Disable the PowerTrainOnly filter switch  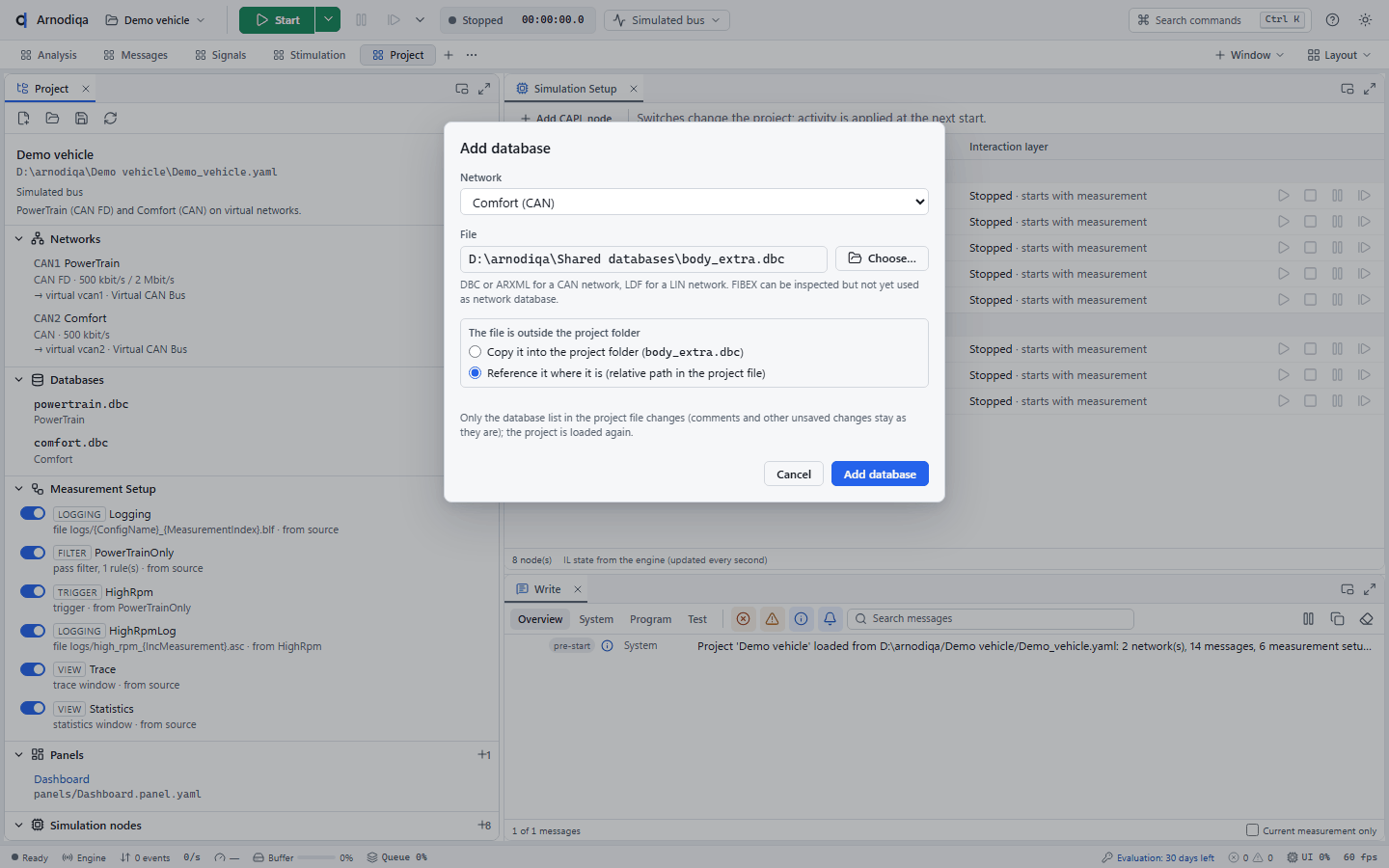coord(33,553)
